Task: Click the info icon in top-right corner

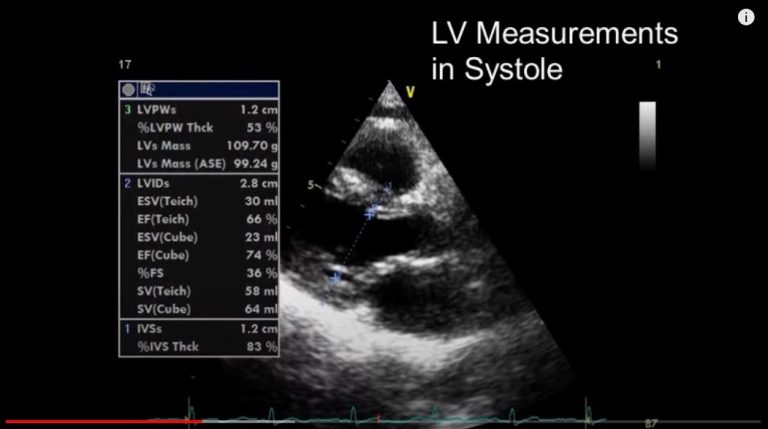Action: click(746, 17)
